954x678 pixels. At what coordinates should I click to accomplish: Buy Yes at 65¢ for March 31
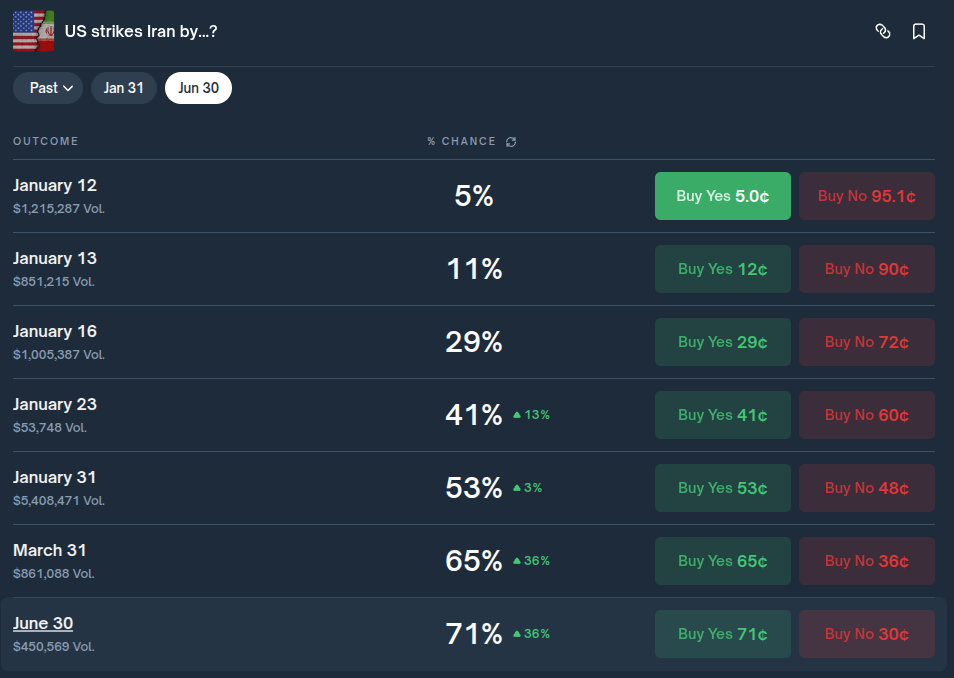[722, 561]
